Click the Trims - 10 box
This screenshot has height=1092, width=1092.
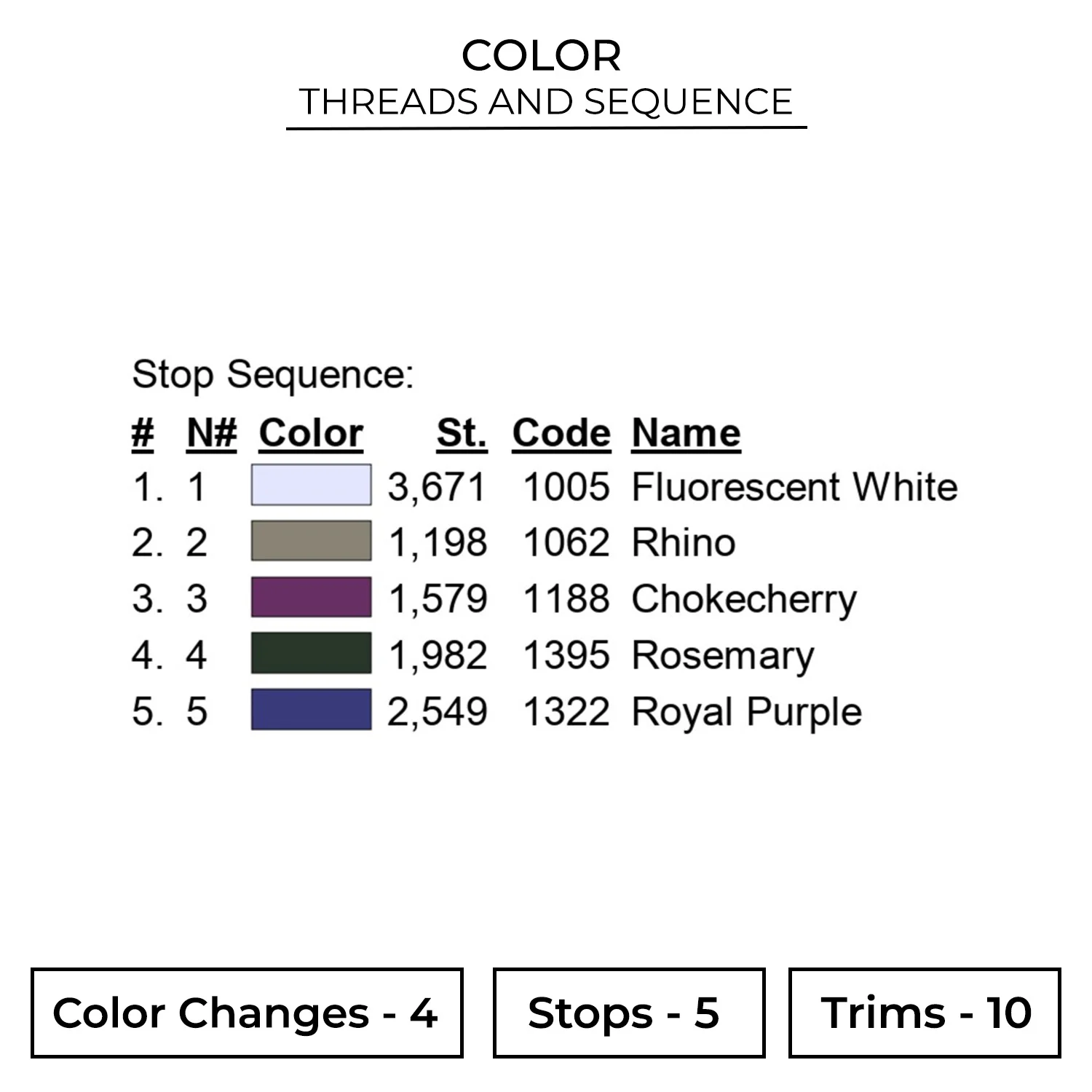[925, 1013]
